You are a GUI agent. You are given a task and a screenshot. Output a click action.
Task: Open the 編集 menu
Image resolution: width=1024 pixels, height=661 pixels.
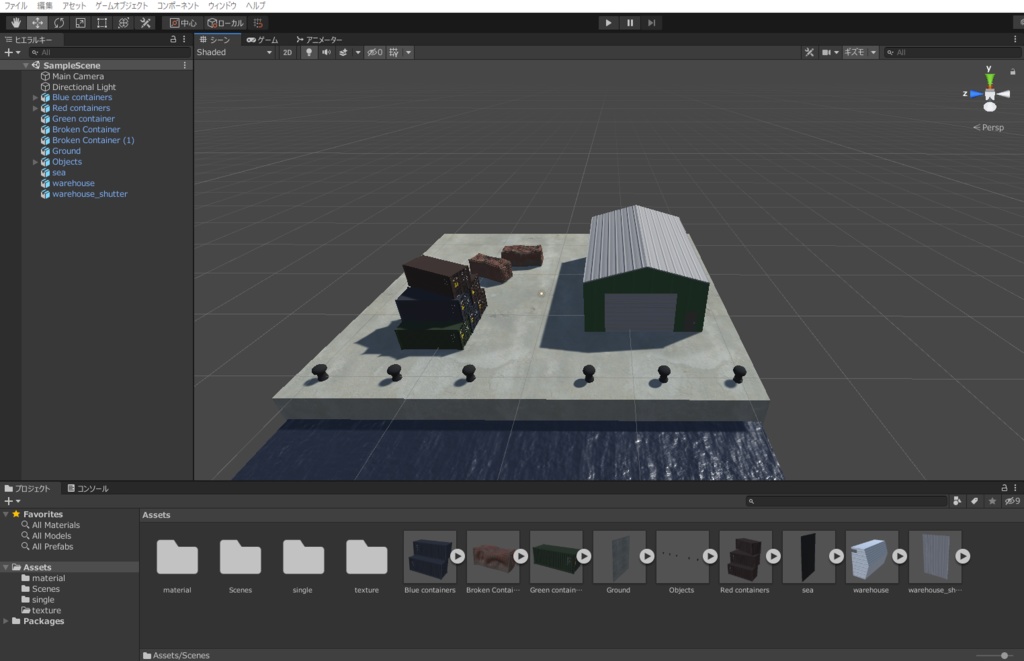(45, 5)
